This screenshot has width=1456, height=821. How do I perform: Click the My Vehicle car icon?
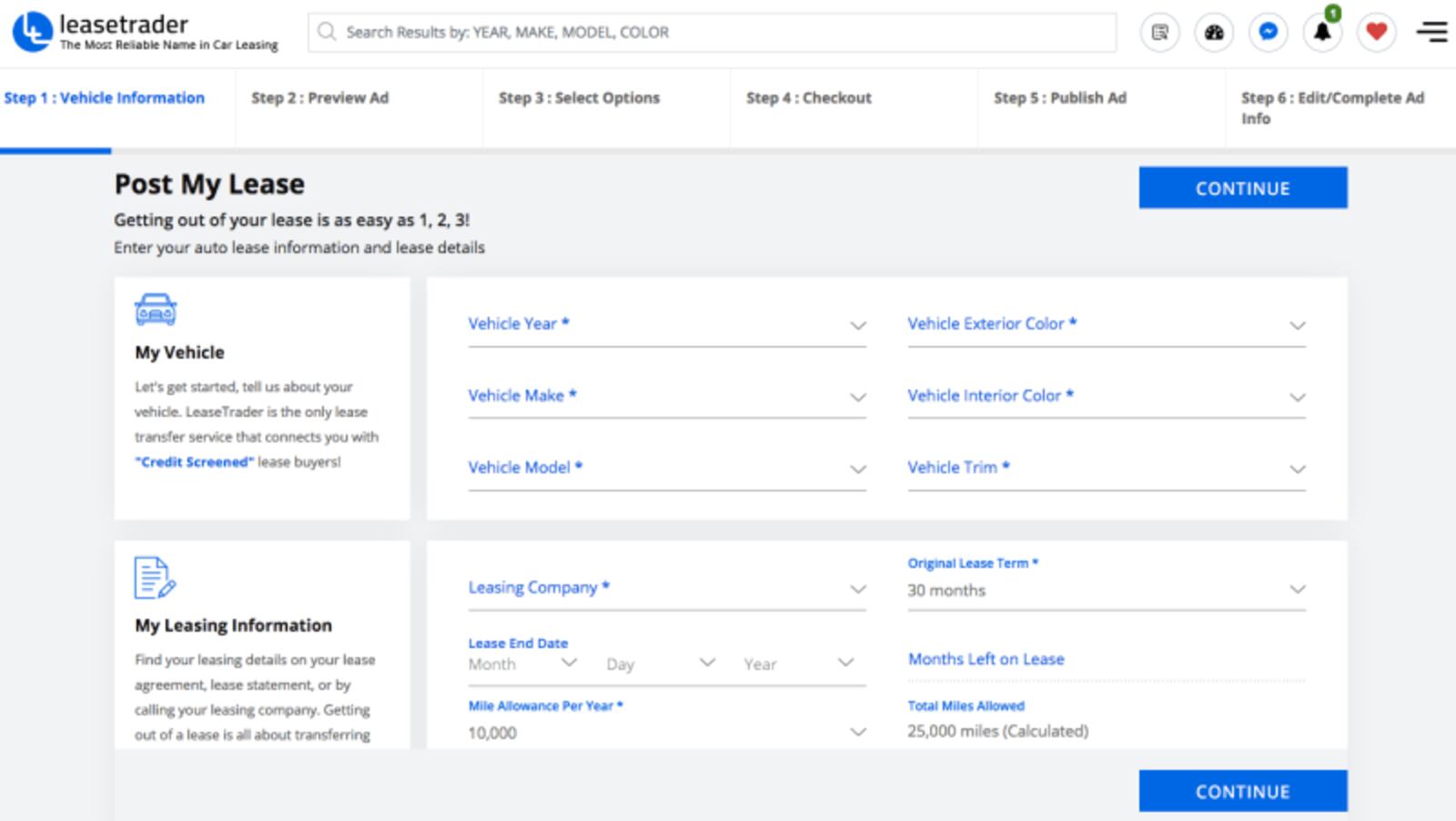click(x=156, y=309)
